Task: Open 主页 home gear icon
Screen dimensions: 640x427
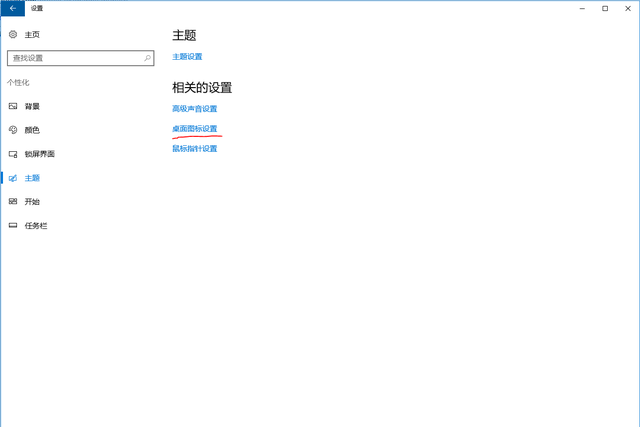Action: (13, 34)
